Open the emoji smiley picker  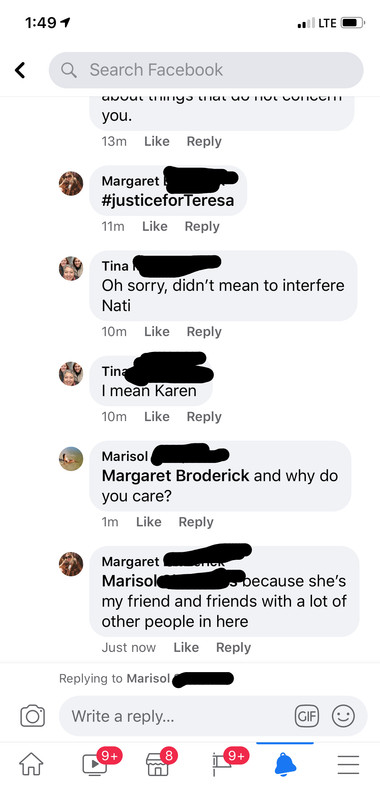point(343,716)
